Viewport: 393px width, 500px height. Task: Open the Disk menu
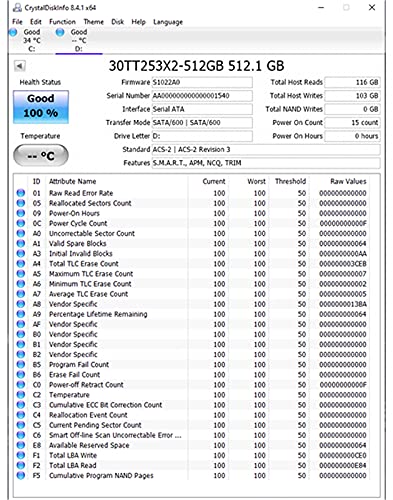[118, 22]
